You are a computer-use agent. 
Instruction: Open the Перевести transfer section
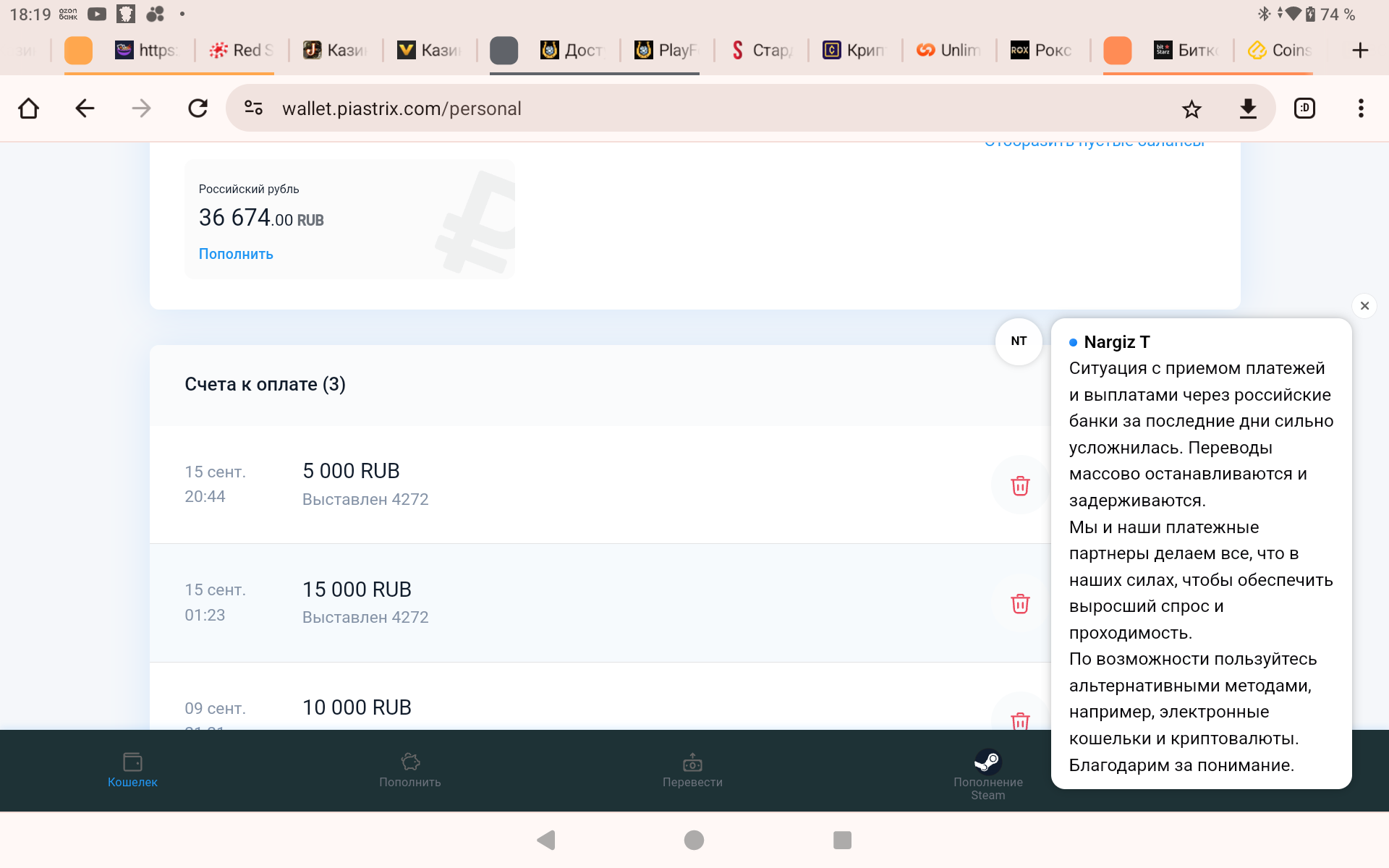(x=692, y=771)
